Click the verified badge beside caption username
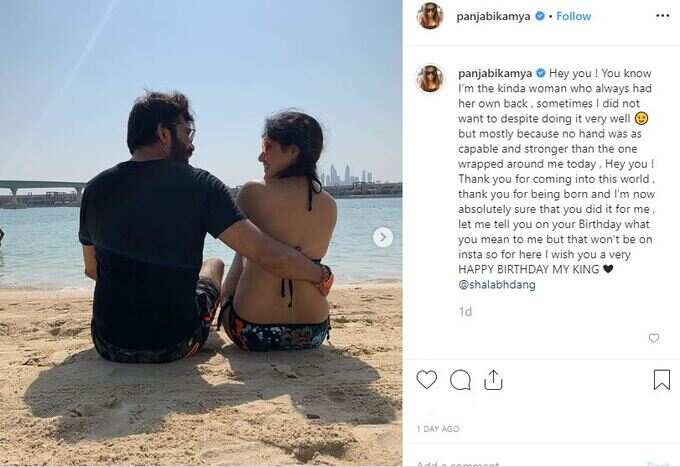Viewport: 680px width, 467px height. (541, 73)
